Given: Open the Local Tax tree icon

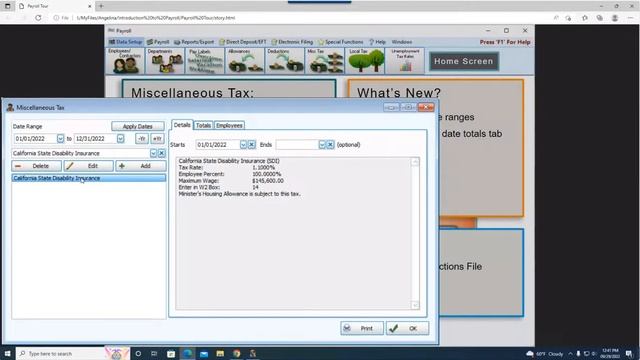Looking at the screenshot, I should coord(365,61).
